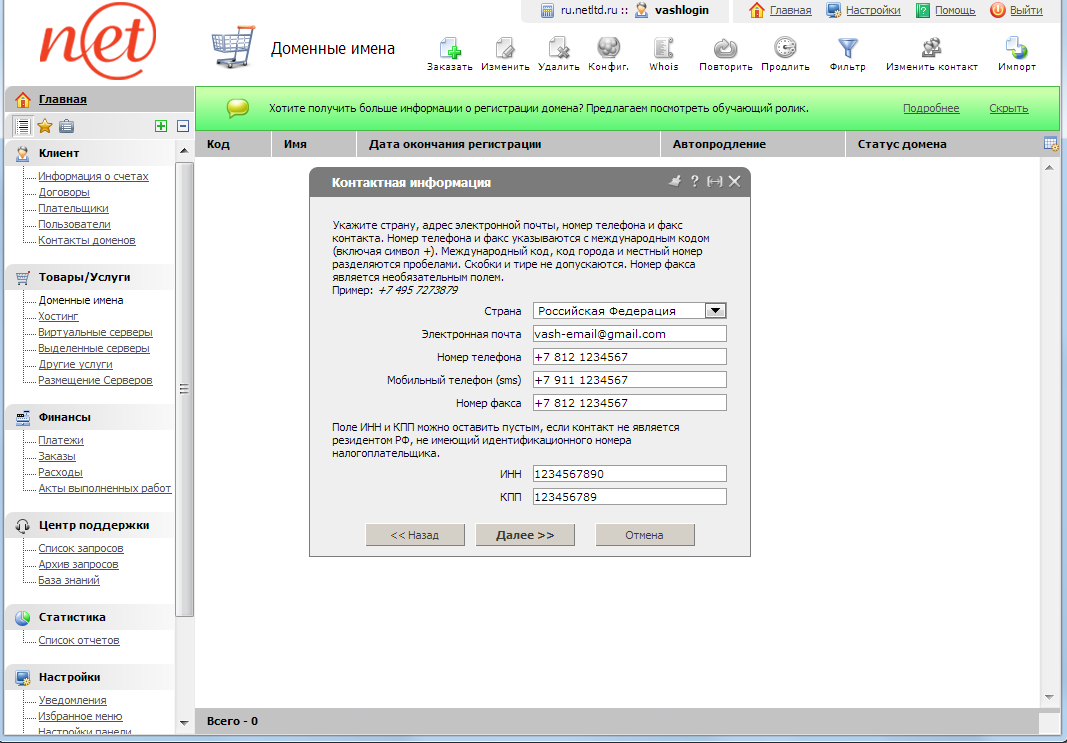Click the Whois toolbar icon
This screenshot has height=743, width=1067.
pos(662,49)
